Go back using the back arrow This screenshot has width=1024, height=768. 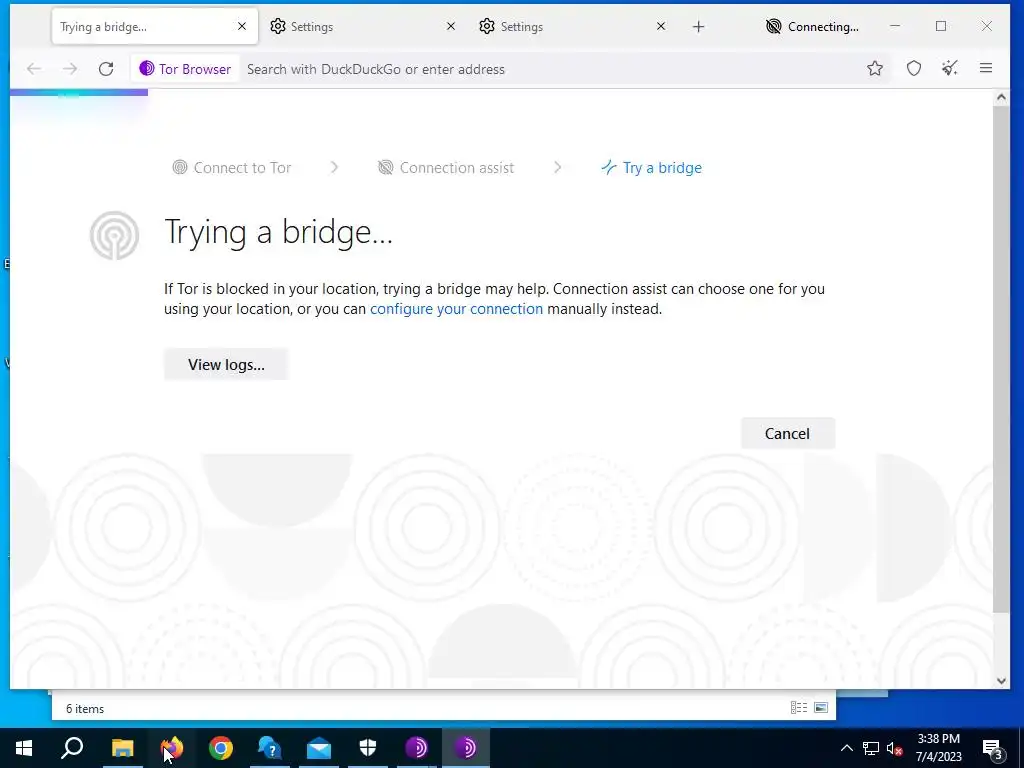[34, 69]
